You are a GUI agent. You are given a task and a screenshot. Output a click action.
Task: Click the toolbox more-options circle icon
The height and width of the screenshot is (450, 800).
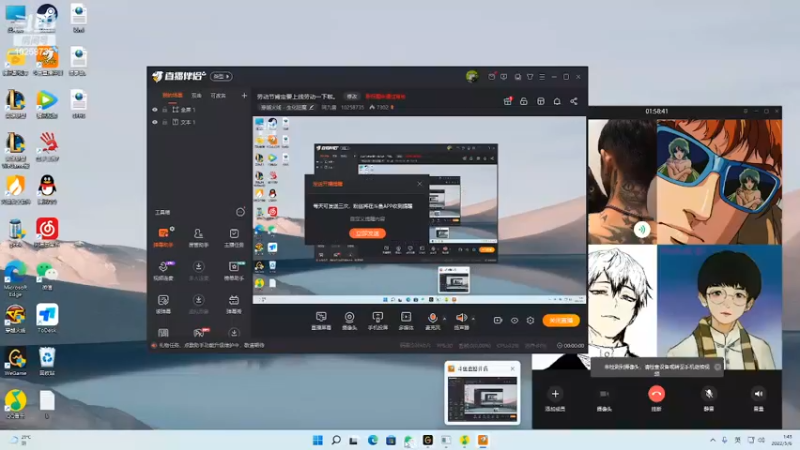coord(240,212)
